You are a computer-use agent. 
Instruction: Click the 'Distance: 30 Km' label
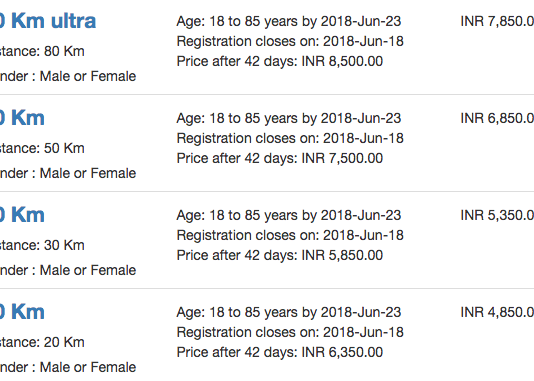point(42,245)
